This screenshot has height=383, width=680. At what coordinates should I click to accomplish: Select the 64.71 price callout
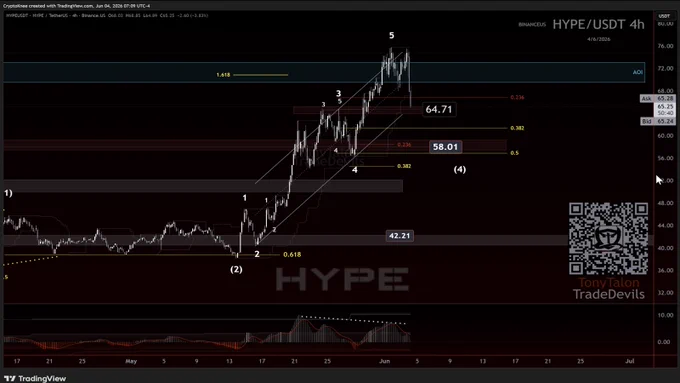(x=439, y=109)
